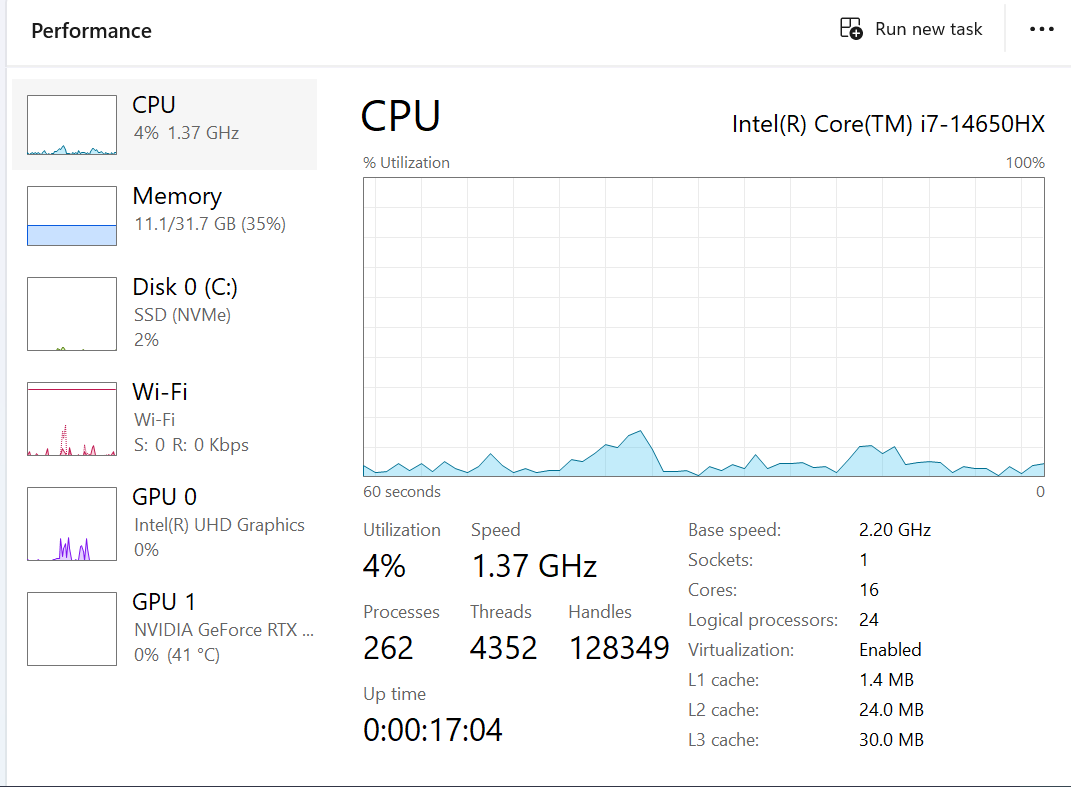Click the Up time value
Image resolution: width=1071 pixels, height=787 pixels.
[432, 730]
